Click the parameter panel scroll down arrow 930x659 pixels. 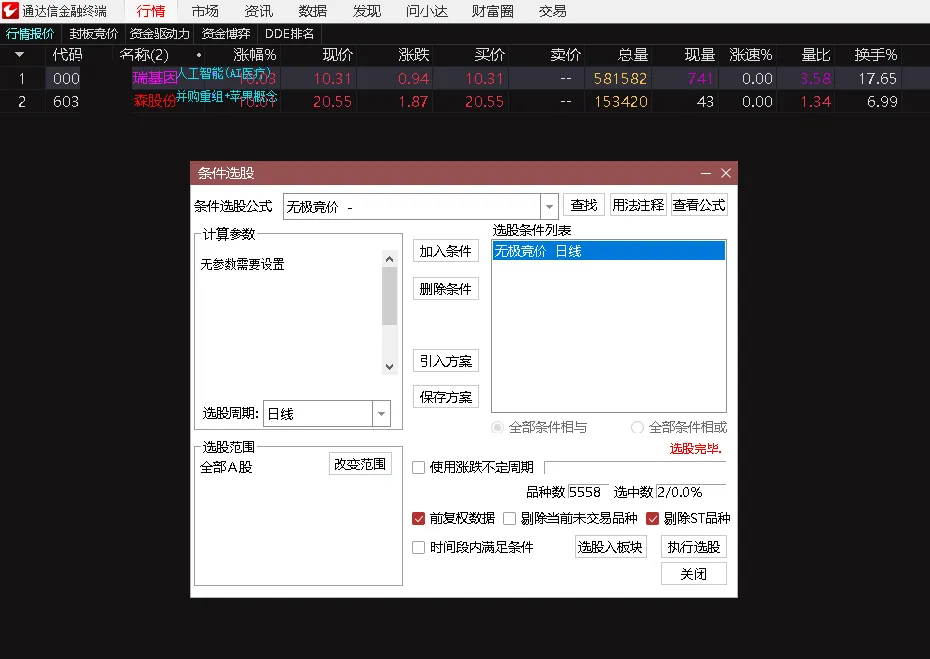(x=389, y=367)
